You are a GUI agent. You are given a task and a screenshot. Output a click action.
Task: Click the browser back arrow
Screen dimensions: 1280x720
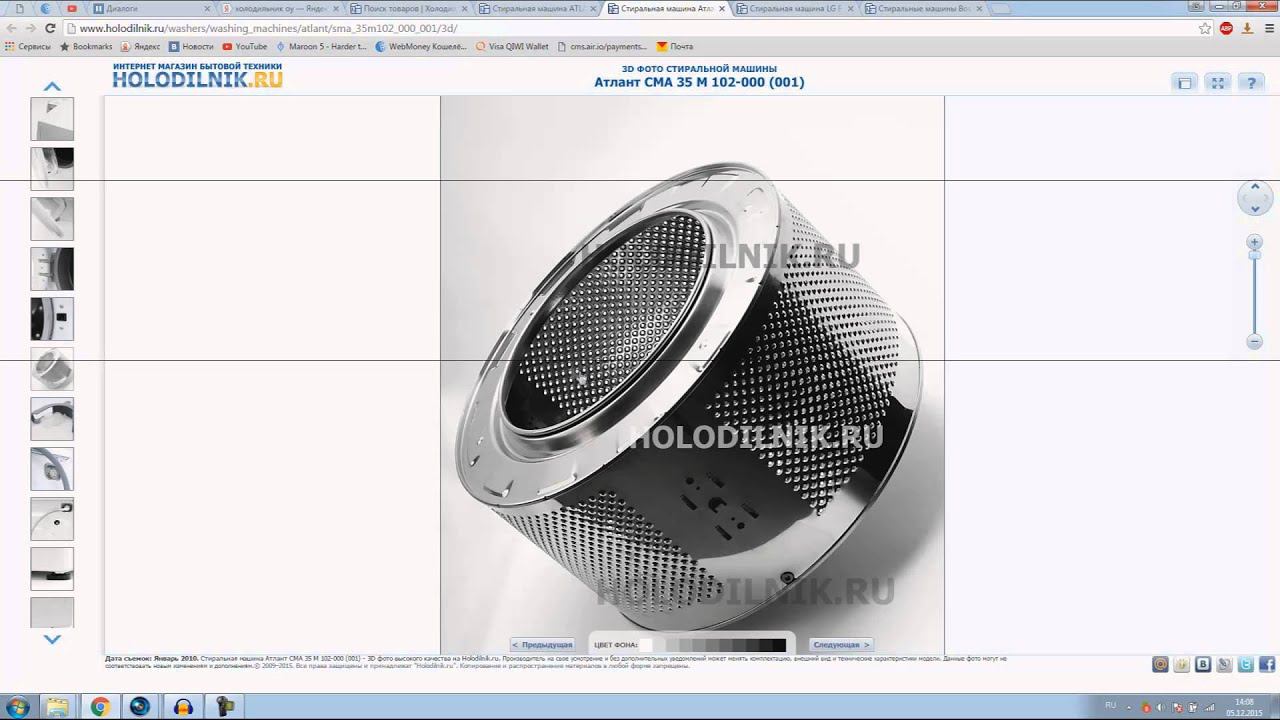coord(11,28)
